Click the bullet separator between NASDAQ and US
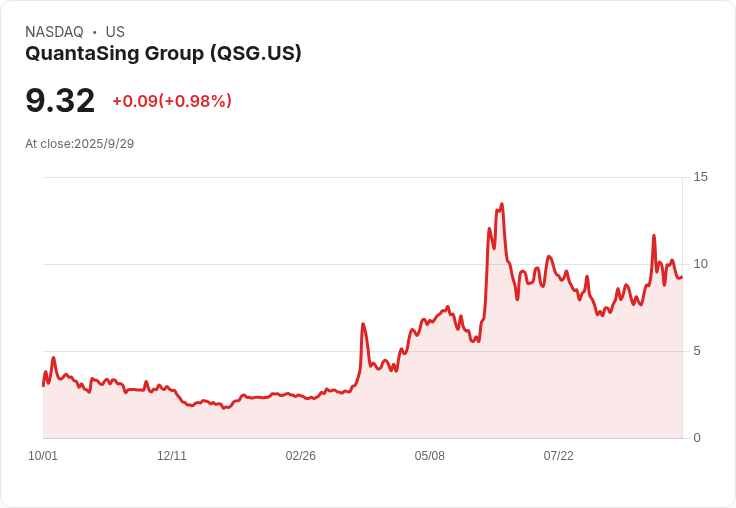The image size is (736, 508). coord(94,32)
